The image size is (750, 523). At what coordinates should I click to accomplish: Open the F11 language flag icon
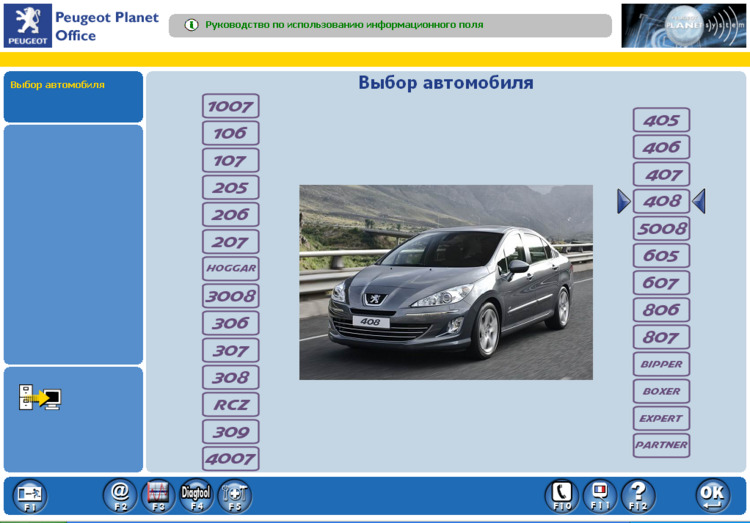point(600,496)
